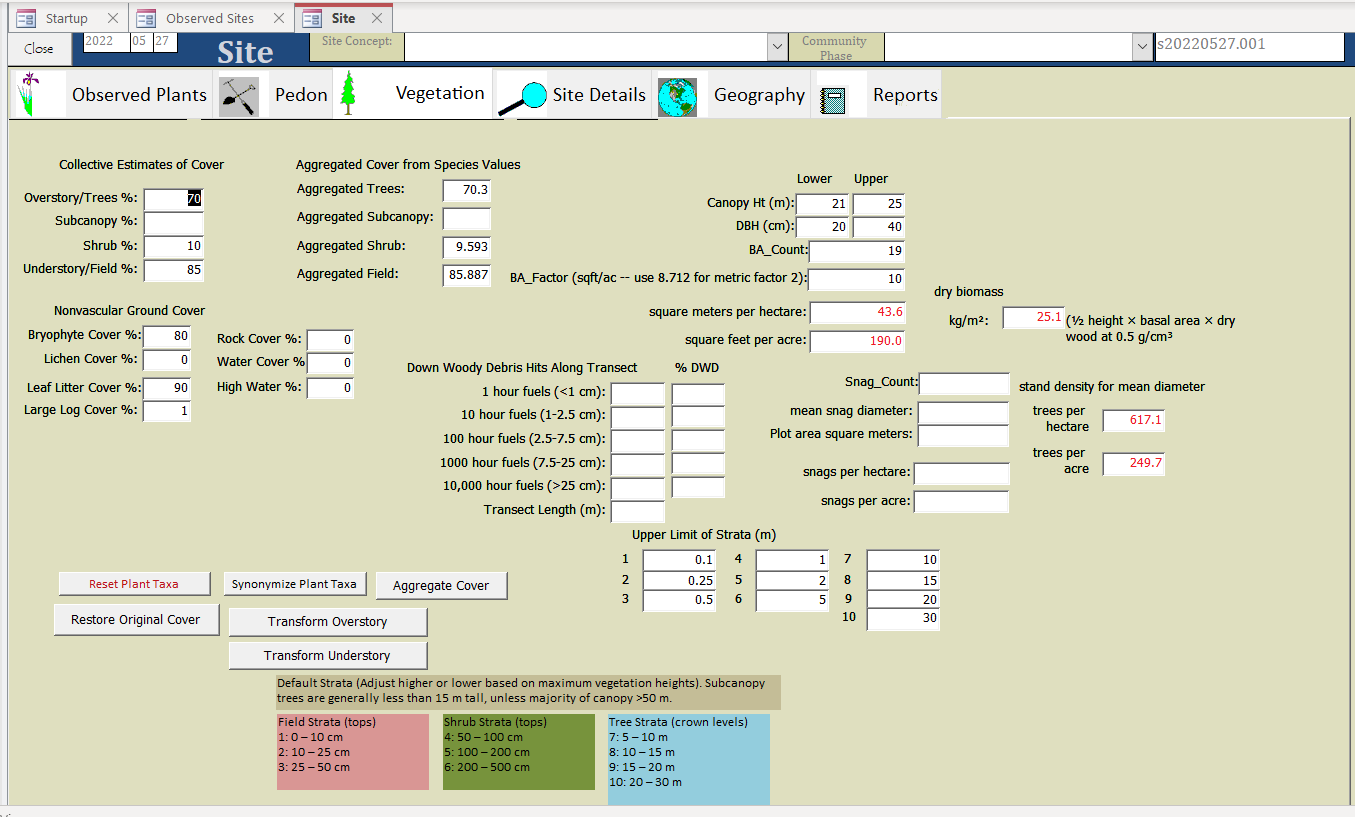
Task: Click the 1000 hour fuels hits field
Action: (638, 465)
